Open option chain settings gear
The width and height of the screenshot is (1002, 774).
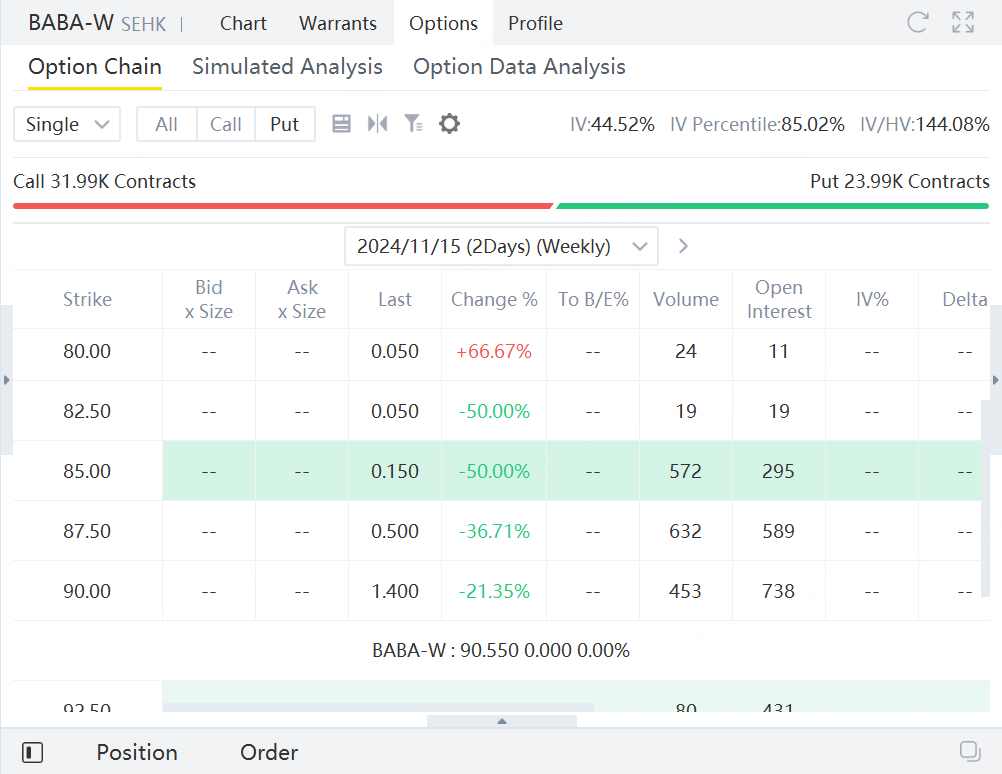450,124
